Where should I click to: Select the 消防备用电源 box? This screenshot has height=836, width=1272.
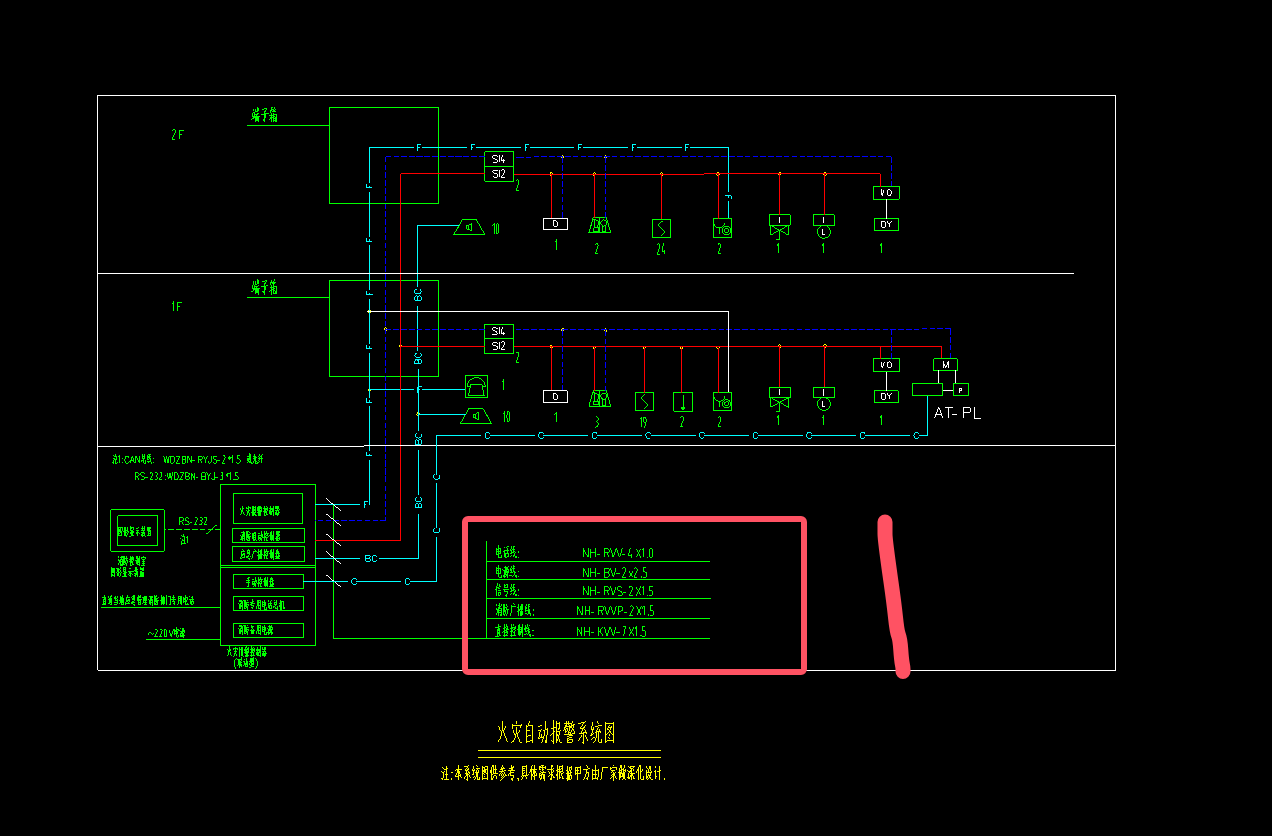(269, 630)
